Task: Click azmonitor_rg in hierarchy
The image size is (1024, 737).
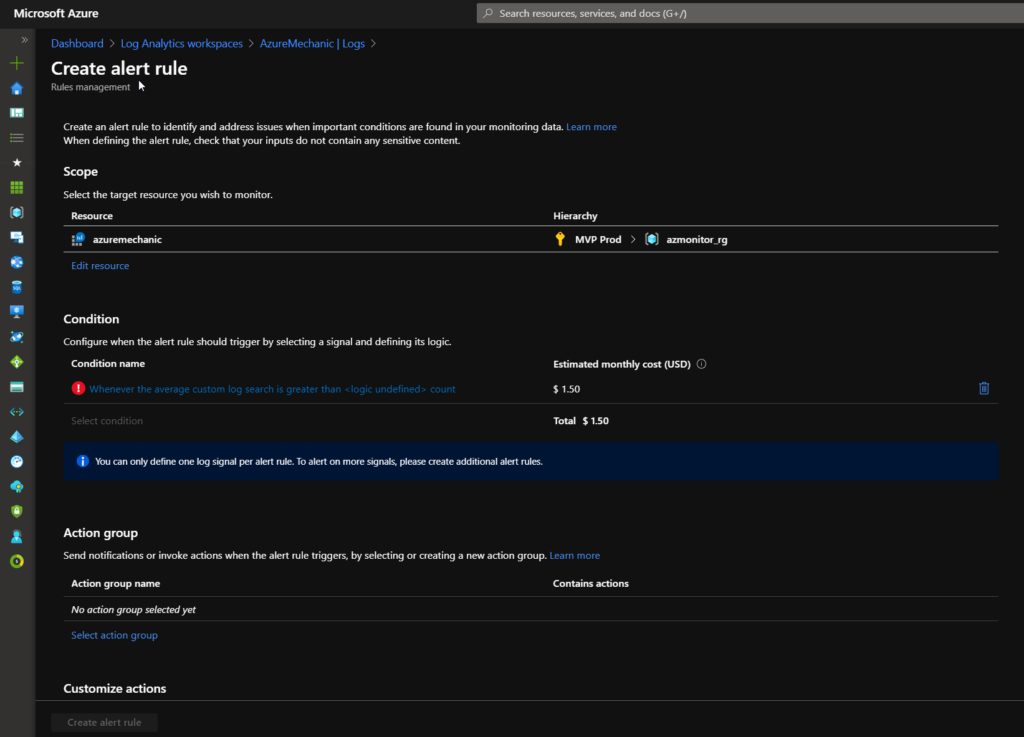Action: click(697, 240)
